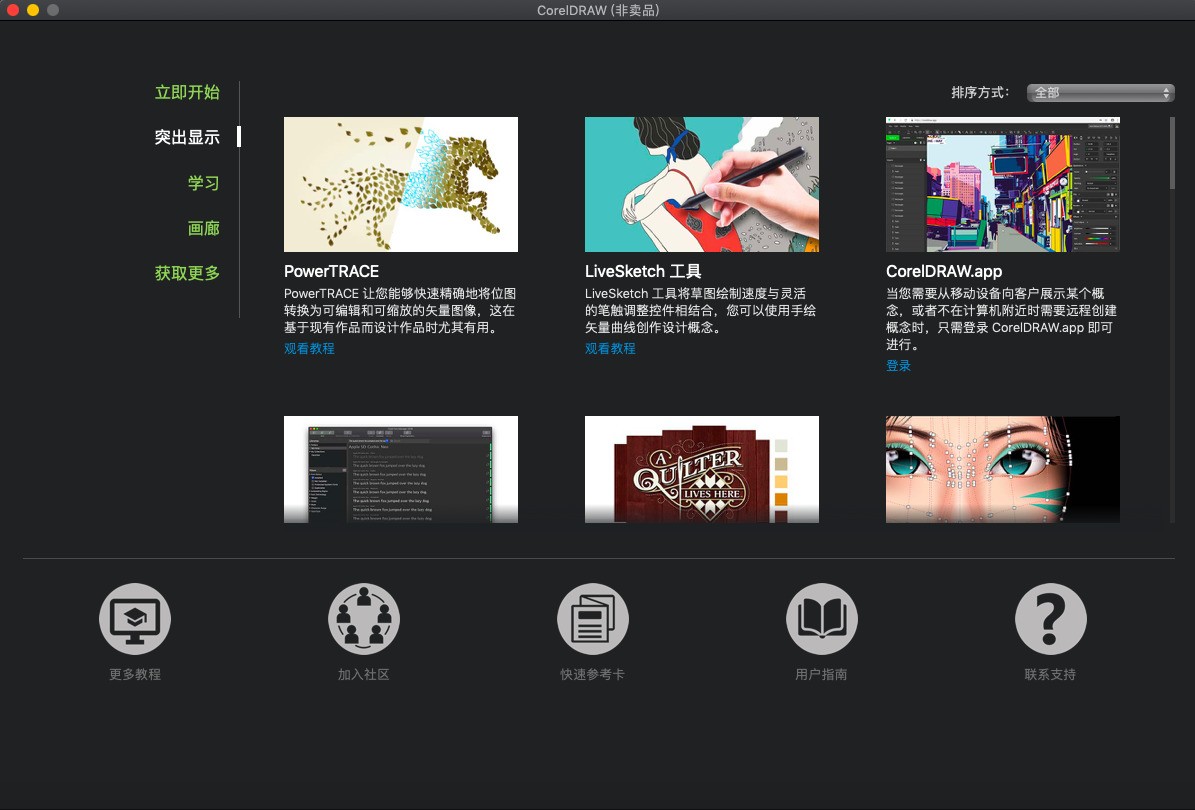This screenshot has width=1195, height=810.
Task: Open 观看教程 link under PowerTRACE
Action: click(309, 348)
